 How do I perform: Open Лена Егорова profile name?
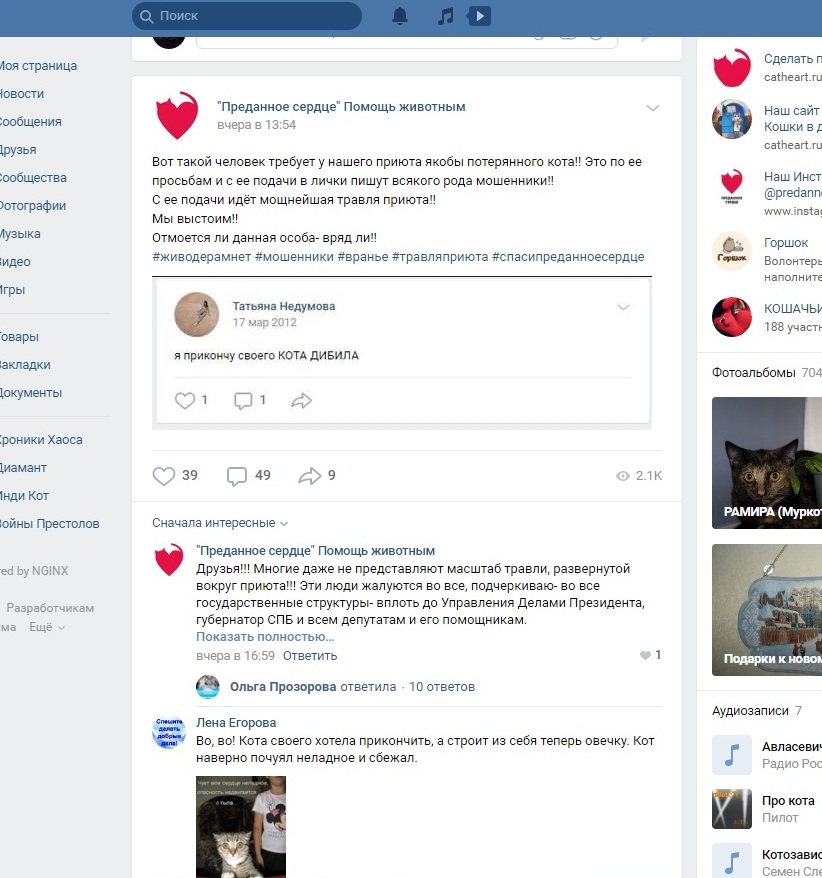click(236, 723)
